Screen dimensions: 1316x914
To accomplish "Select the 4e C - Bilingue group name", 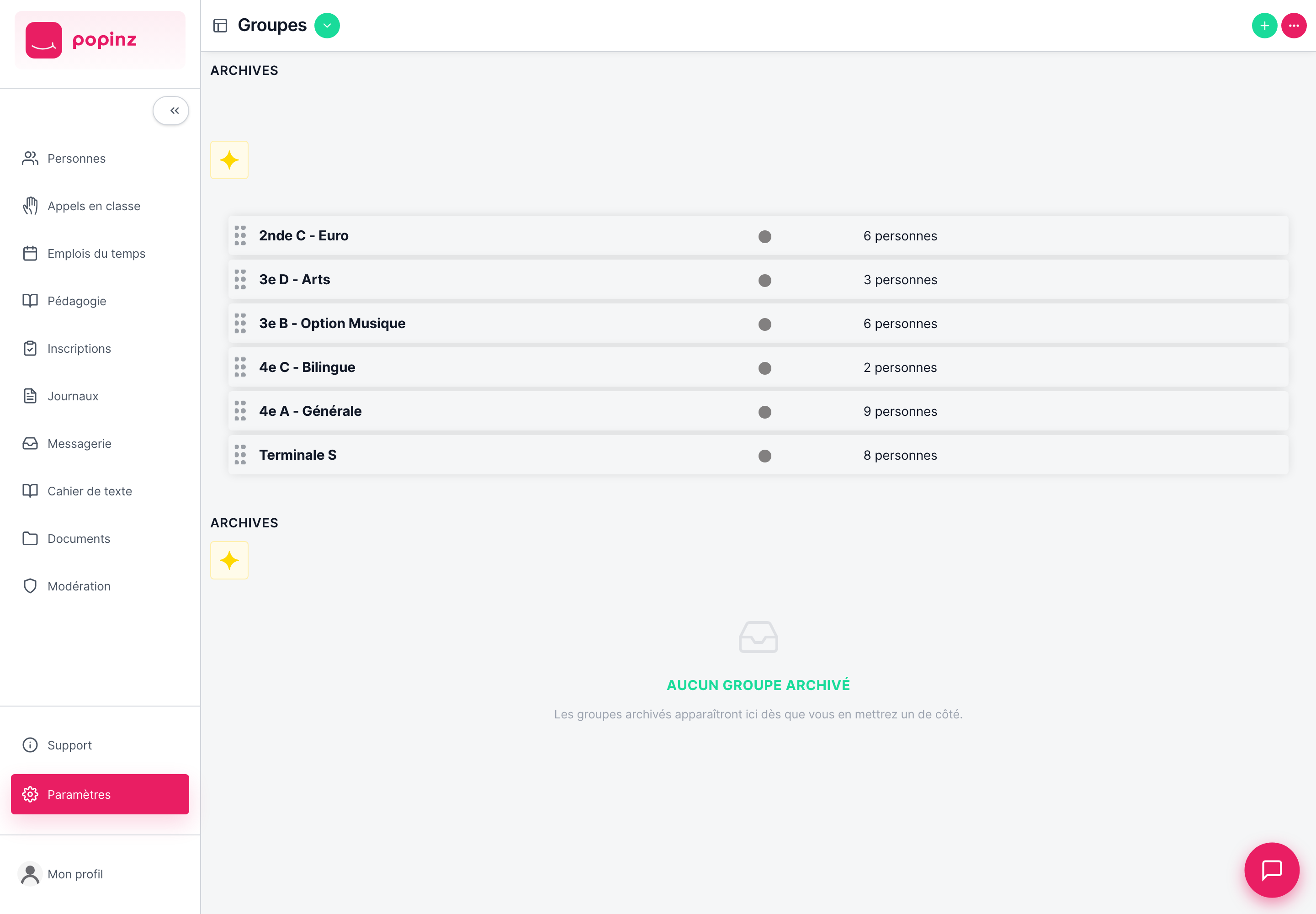I will click(307, 367).
